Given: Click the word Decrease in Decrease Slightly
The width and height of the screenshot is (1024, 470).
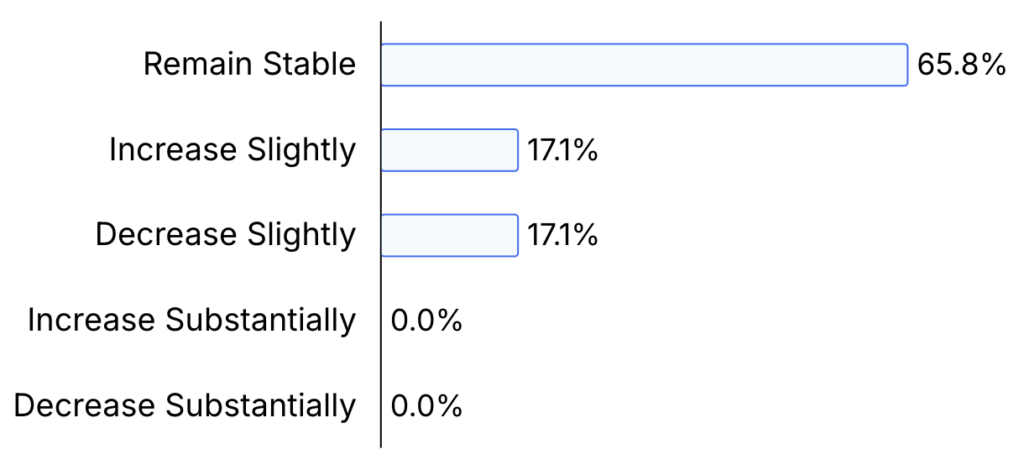Looking at the screenshot, I should 167,235.
